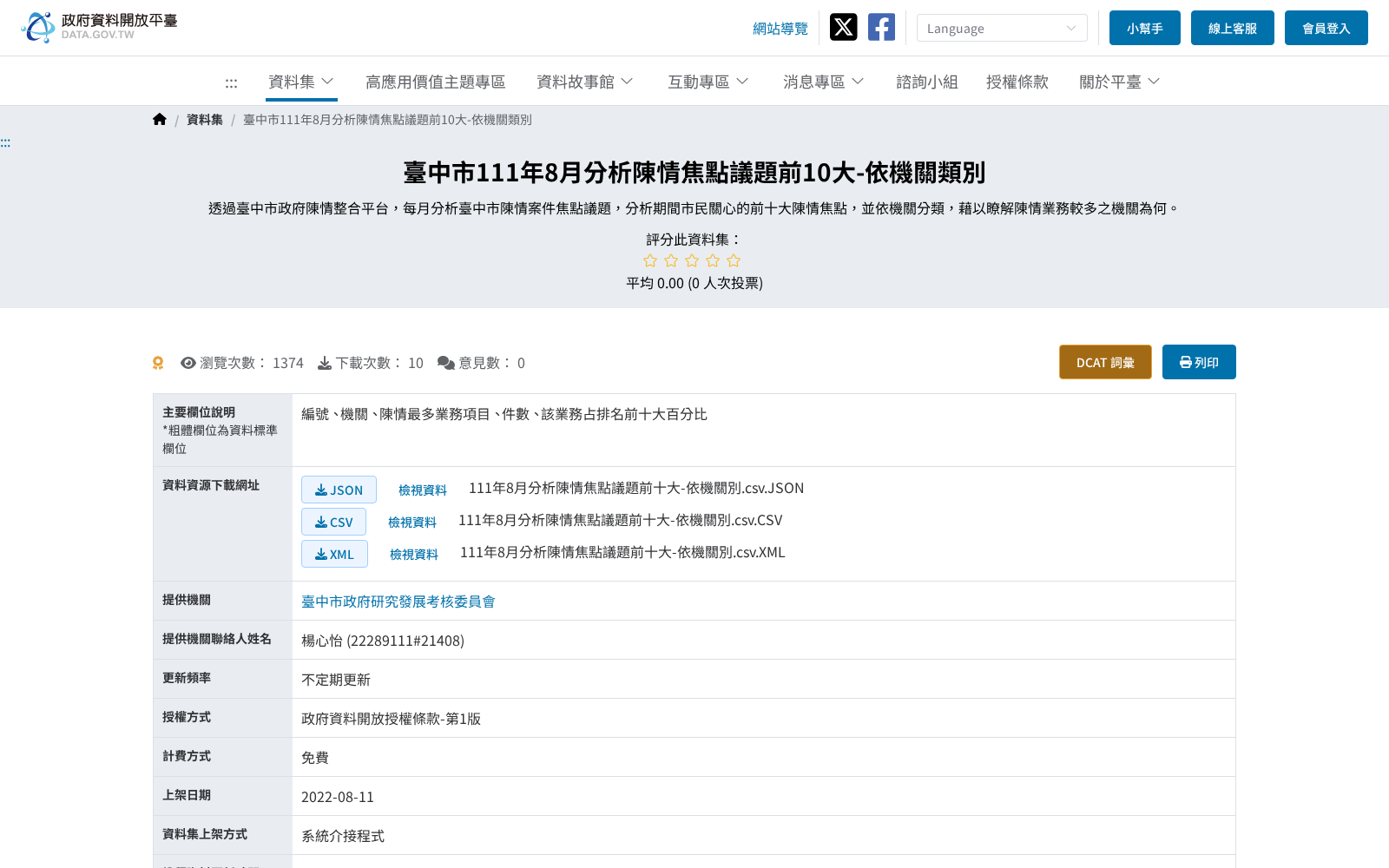1389x868 pixels.
Task: Click the download icon beside 下載次數
Action: click(325, 363)
